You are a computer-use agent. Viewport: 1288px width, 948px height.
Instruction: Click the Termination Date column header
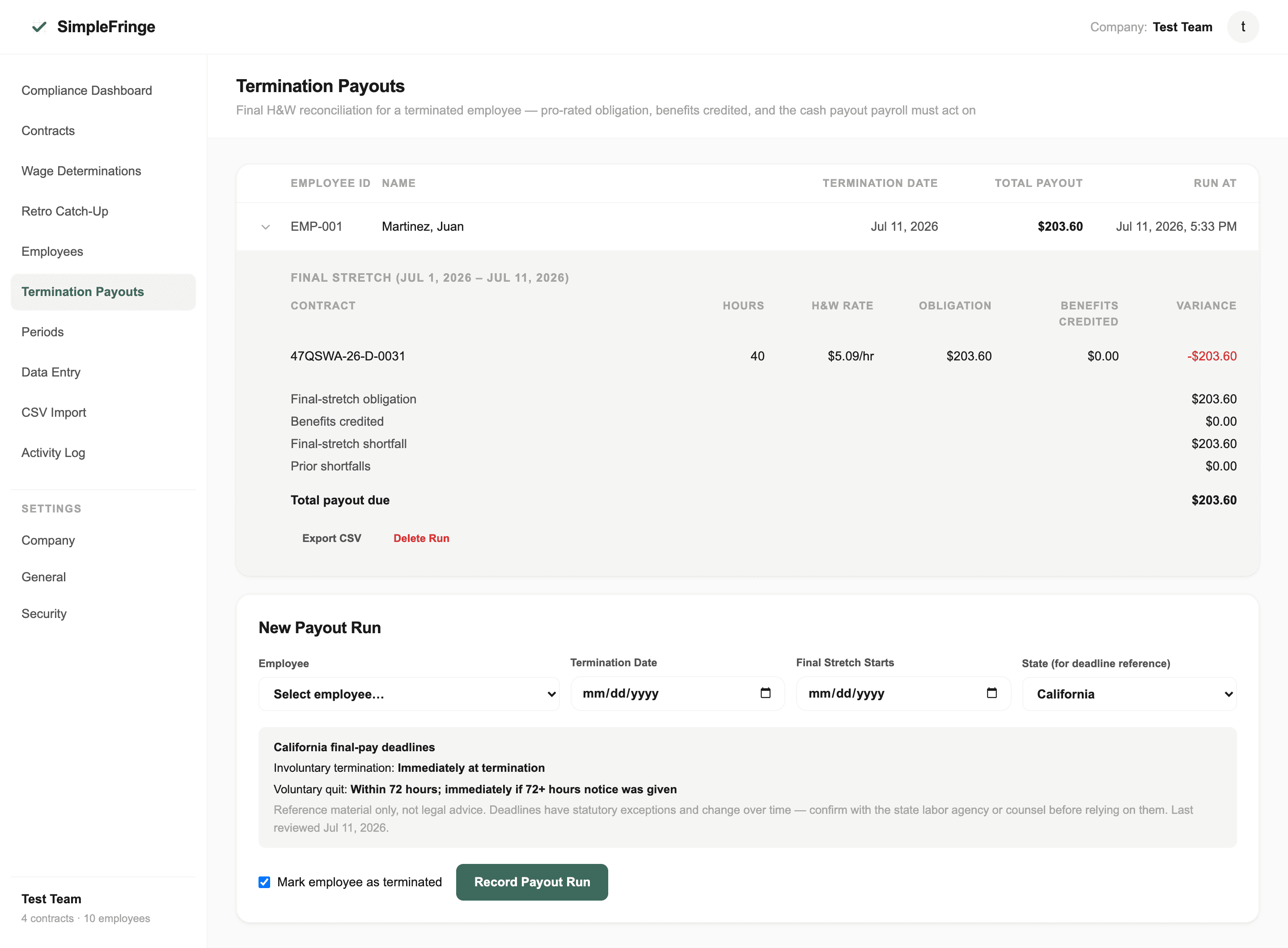(x=880, y=183)
